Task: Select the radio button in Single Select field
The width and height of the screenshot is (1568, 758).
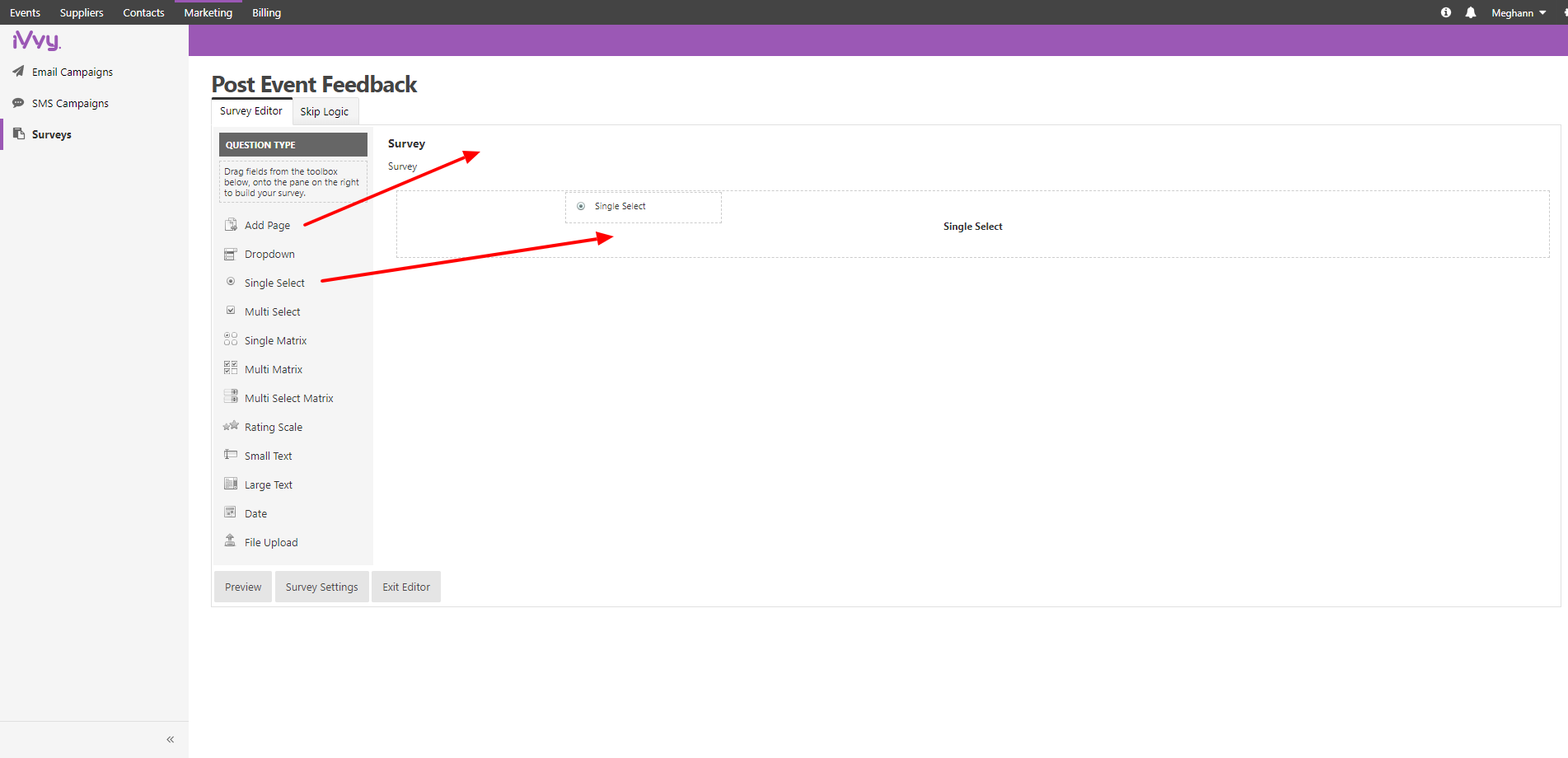Action: pyautogui.click(x=581, y=206)
